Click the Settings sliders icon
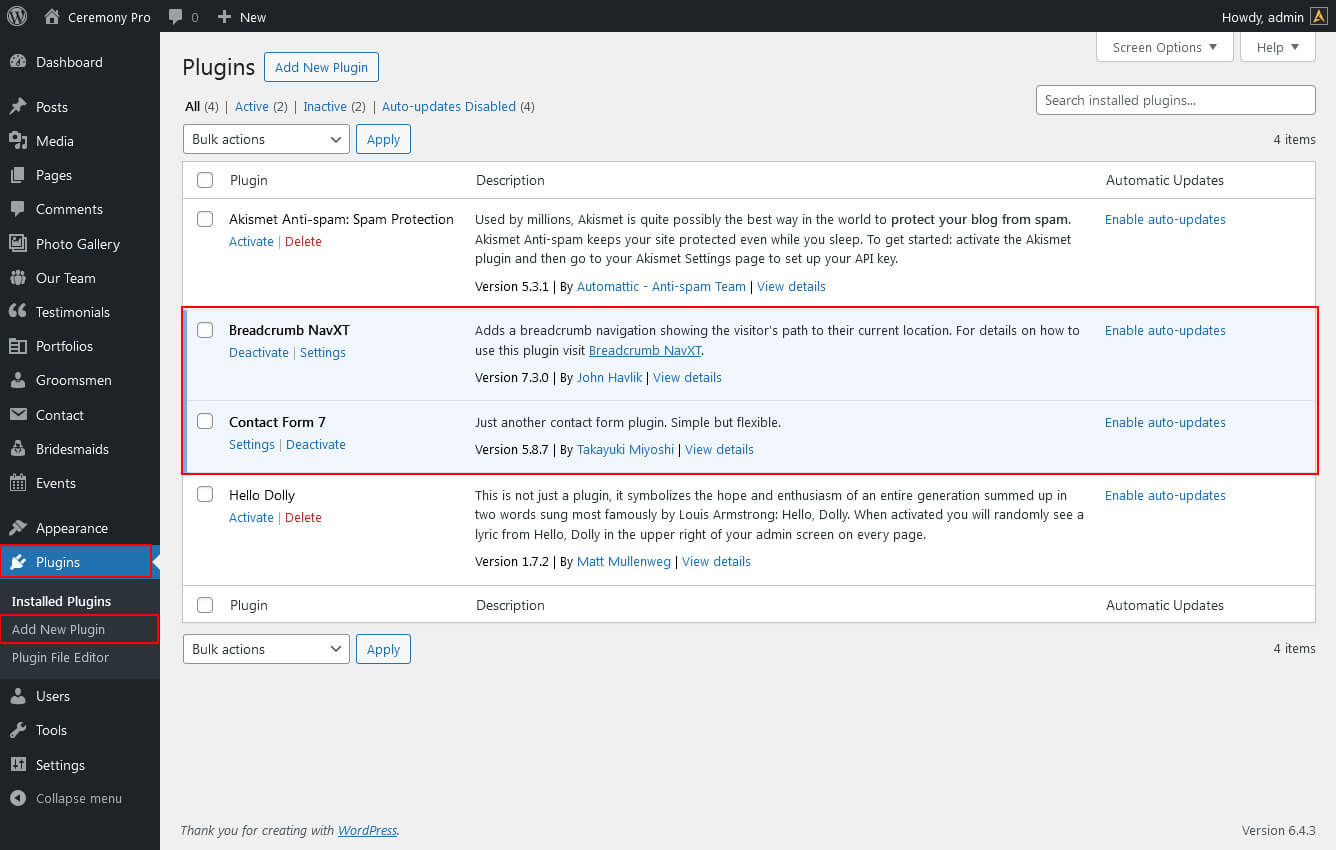1336x850 pixels. [x=18, y=765]
